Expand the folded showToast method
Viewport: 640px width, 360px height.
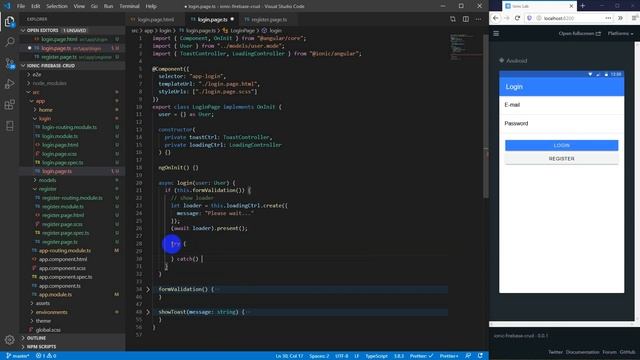coord(148,312)
